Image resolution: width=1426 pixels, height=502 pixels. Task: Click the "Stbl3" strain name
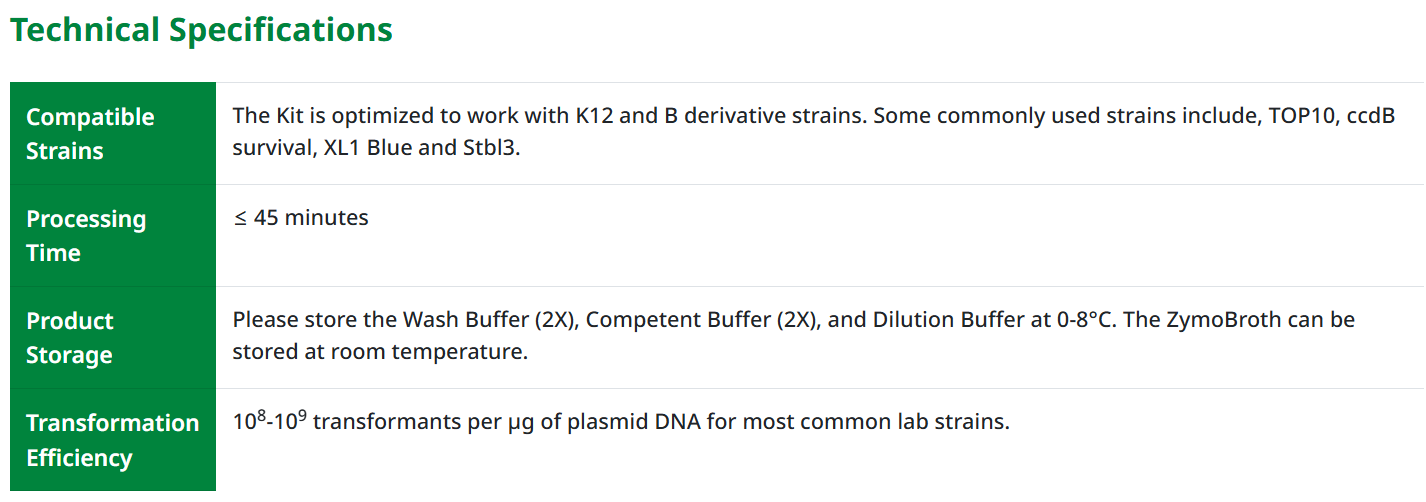tap(491, 150)
